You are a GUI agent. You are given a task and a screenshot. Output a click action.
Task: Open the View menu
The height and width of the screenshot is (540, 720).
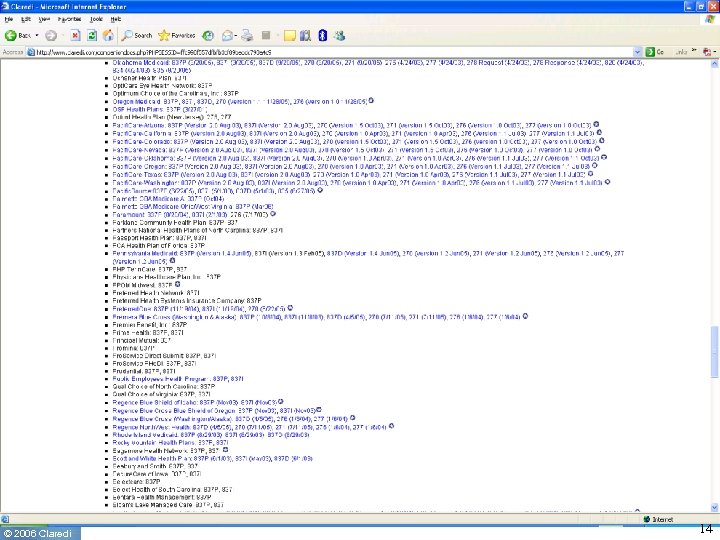click(44, 19)
